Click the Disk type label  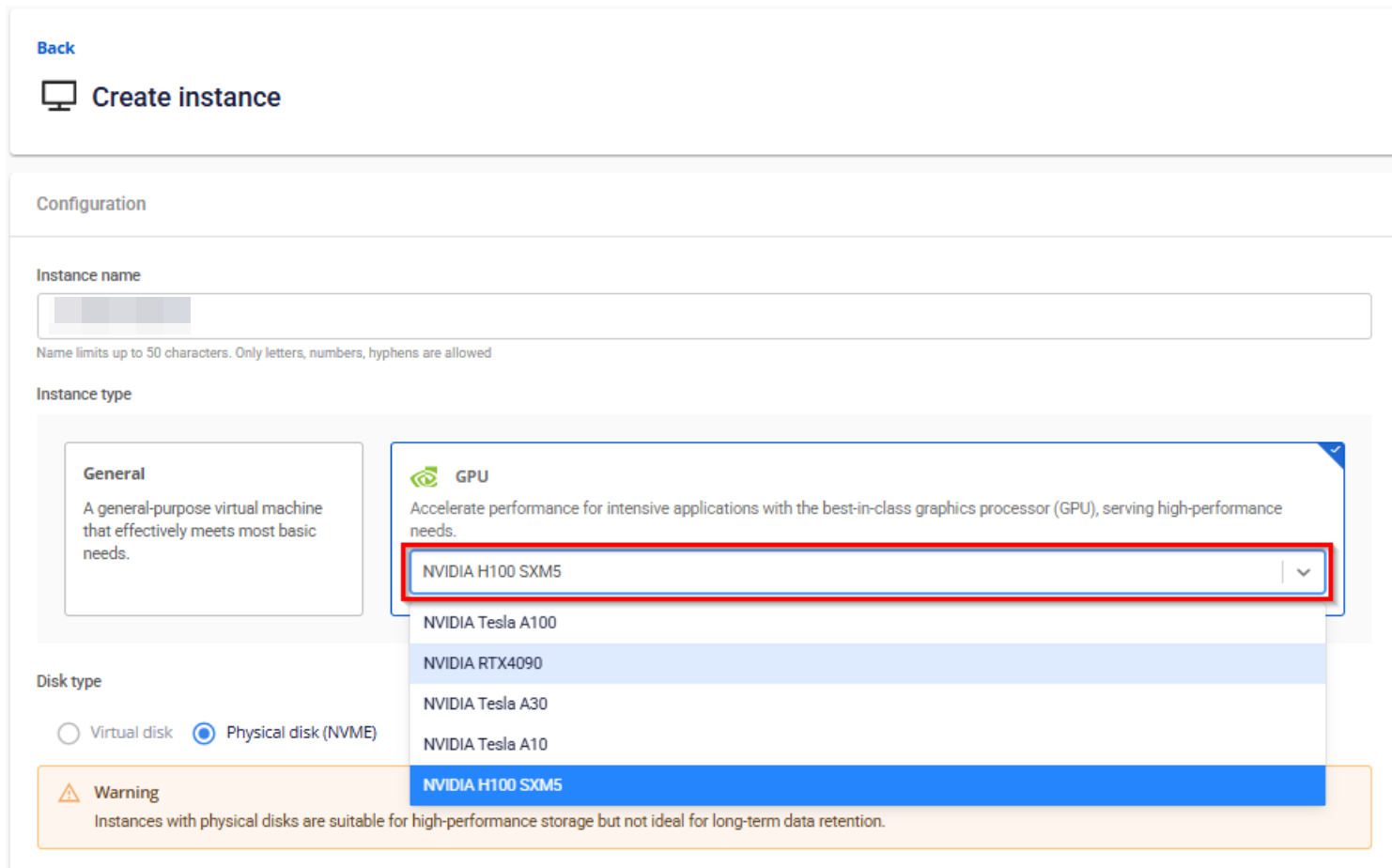69,681
